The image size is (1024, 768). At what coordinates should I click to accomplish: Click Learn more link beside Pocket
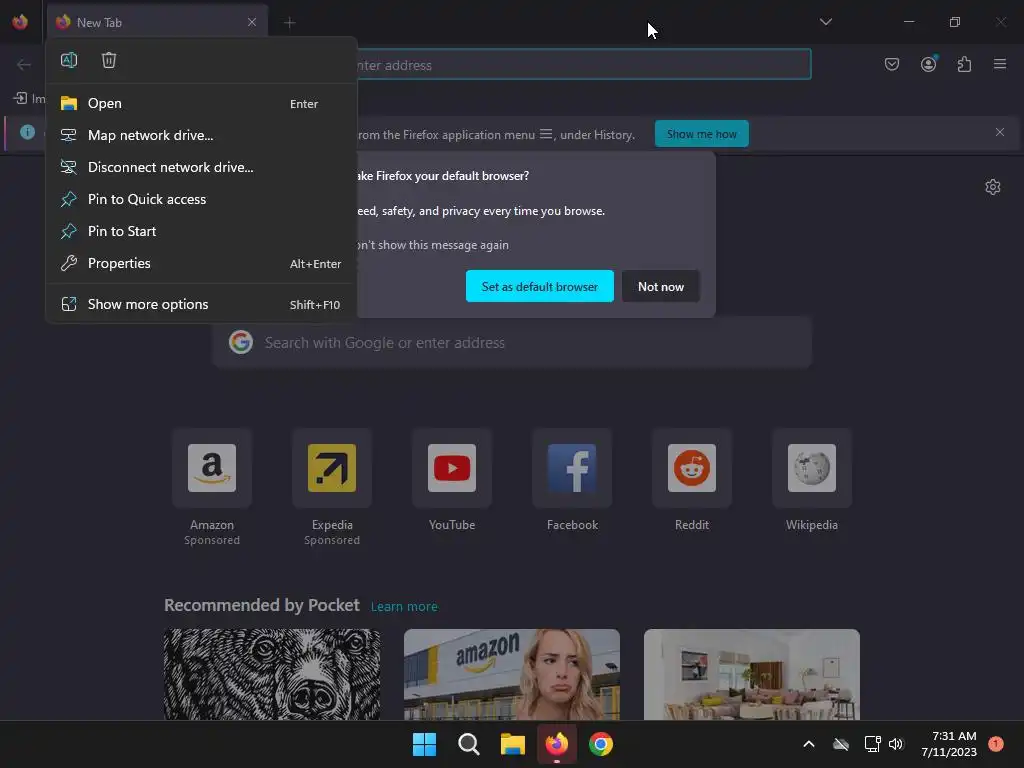[x=404, y=607]
